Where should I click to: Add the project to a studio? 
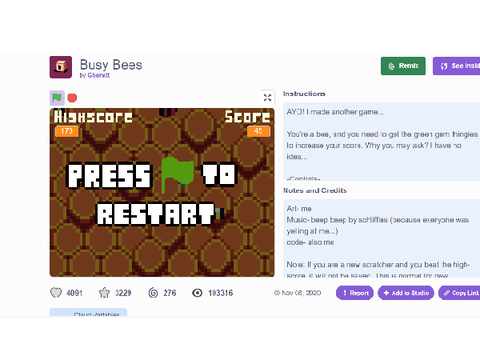point(406,293)
